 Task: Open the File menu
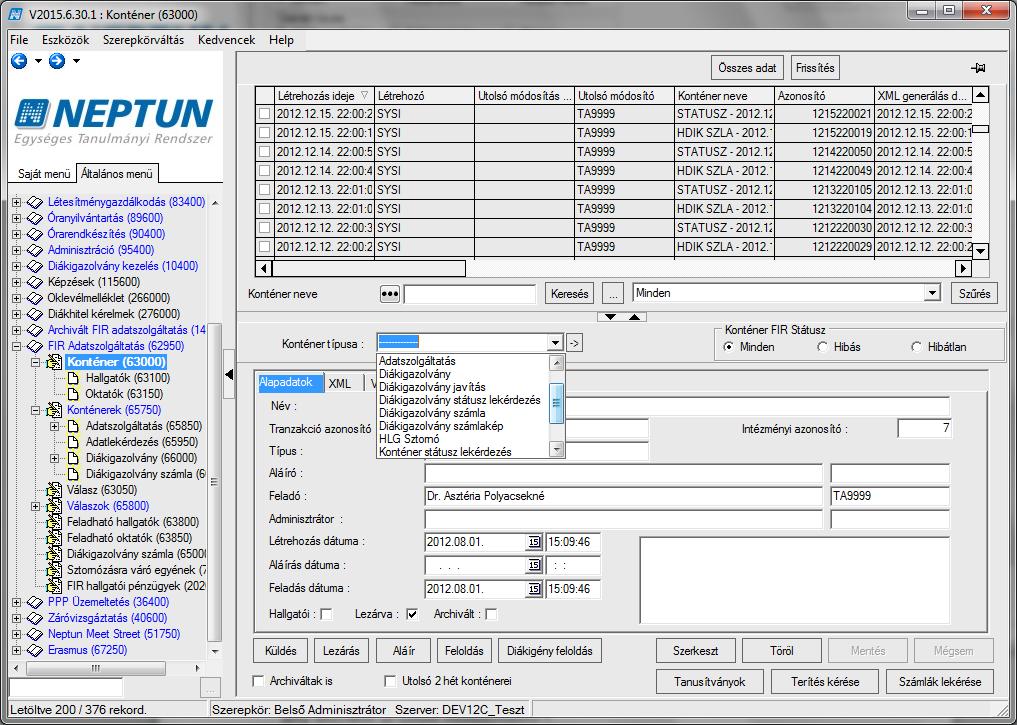[19, 40]
